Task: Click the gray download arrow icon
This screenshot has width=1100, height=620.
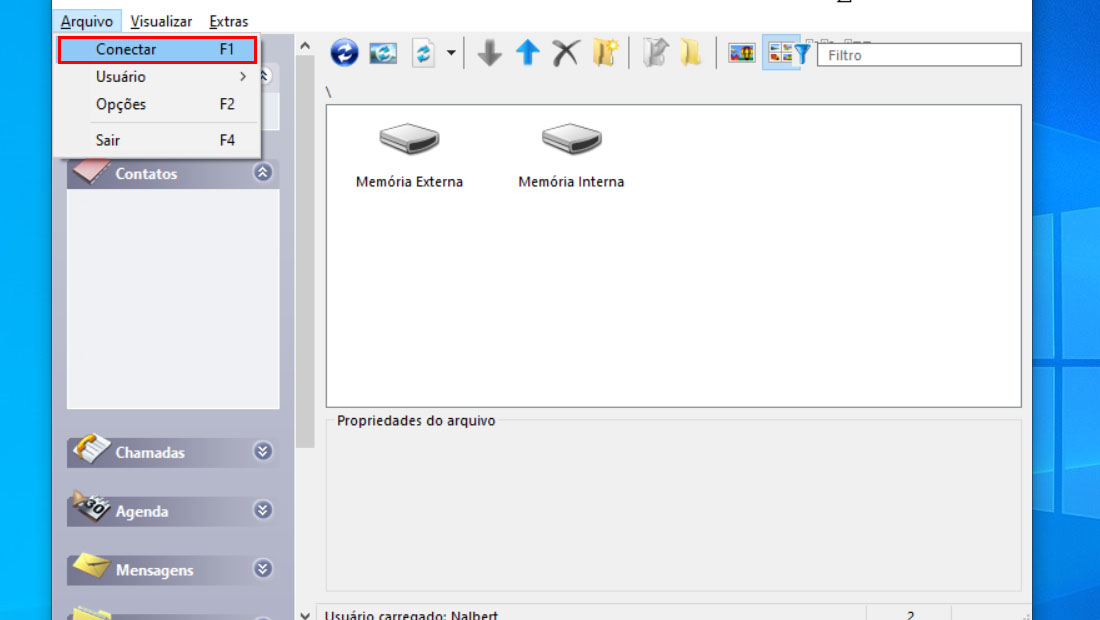Action: [x=490, y=53]
